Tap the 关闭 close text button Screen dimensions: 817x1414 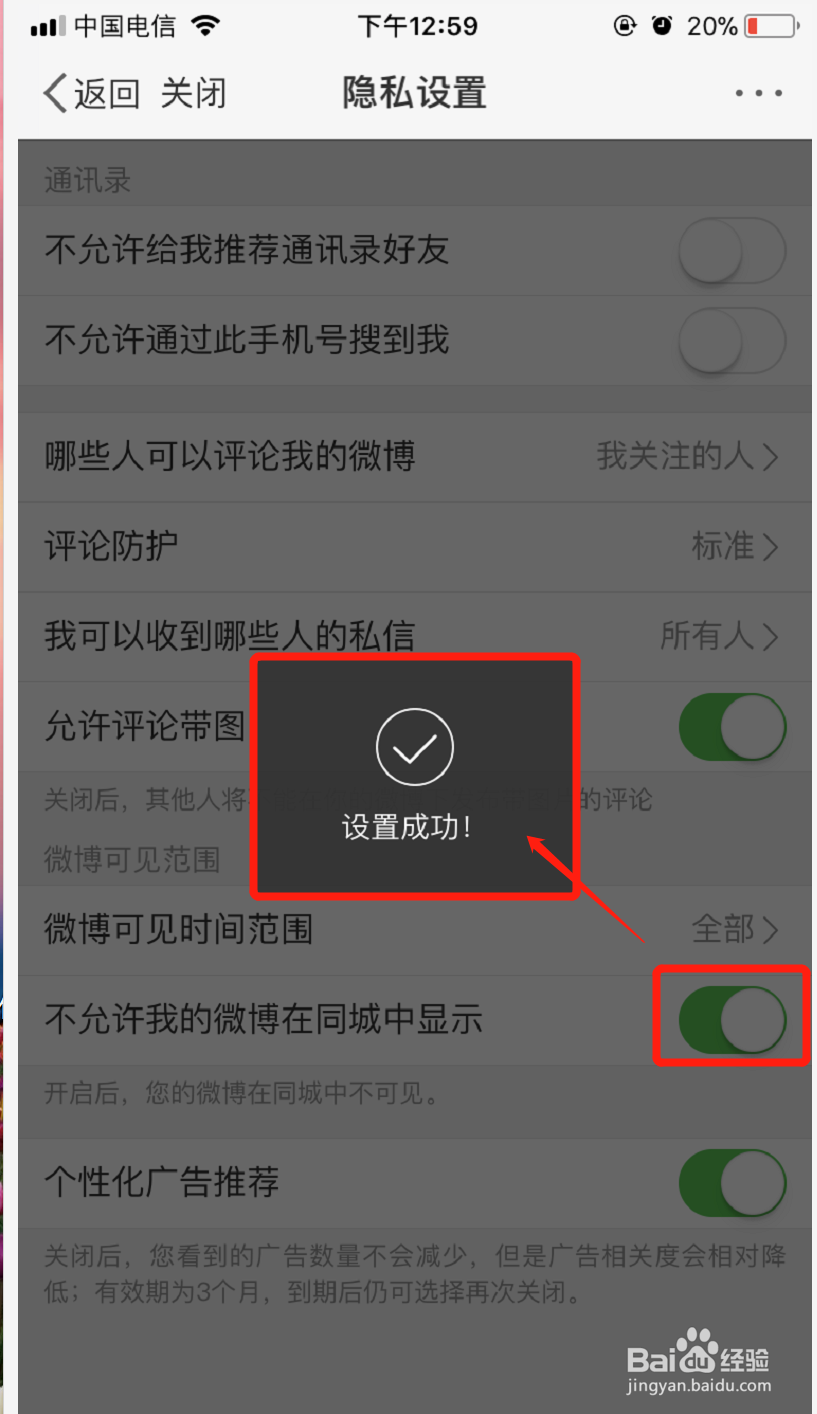(194, 94)
